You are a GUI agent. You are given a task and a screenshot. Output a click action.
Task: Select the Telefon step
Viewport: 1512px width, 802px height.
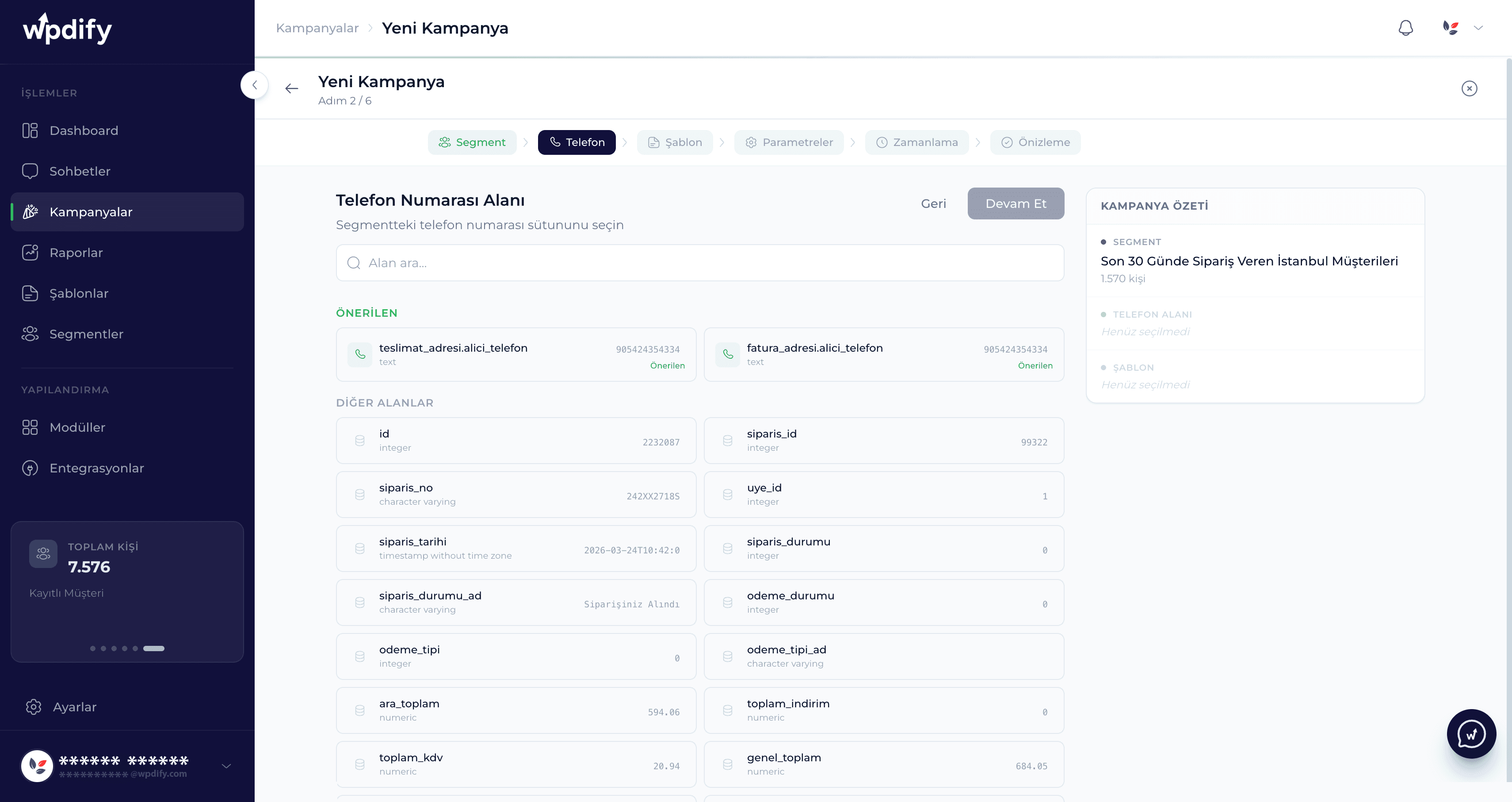pyautogui.click(x=577, y=142)
